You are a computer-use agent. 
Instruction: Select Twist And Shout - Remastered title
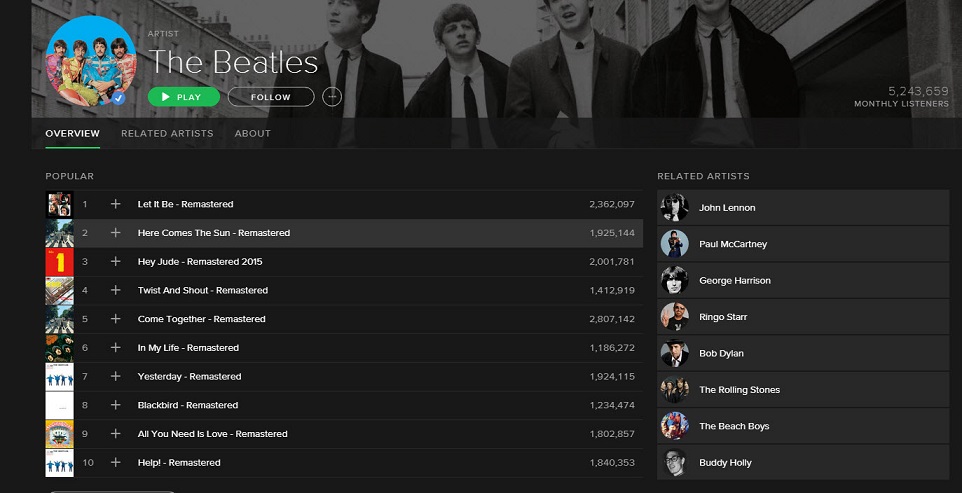(x=202, y=290)
